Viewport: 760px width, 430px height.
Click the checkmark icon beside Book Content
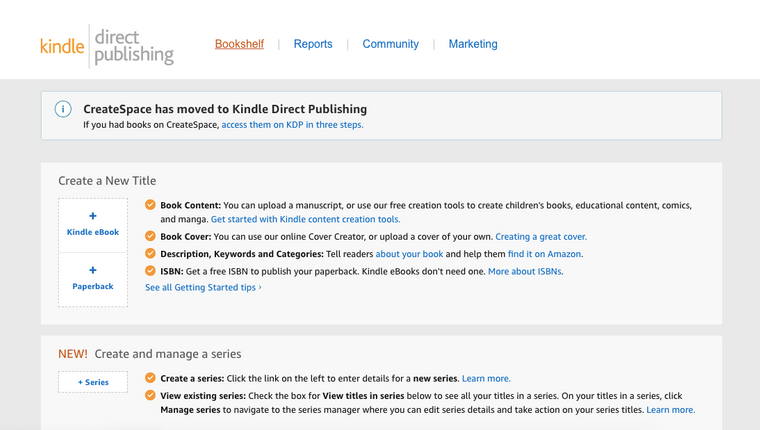[x=150, y=205]
